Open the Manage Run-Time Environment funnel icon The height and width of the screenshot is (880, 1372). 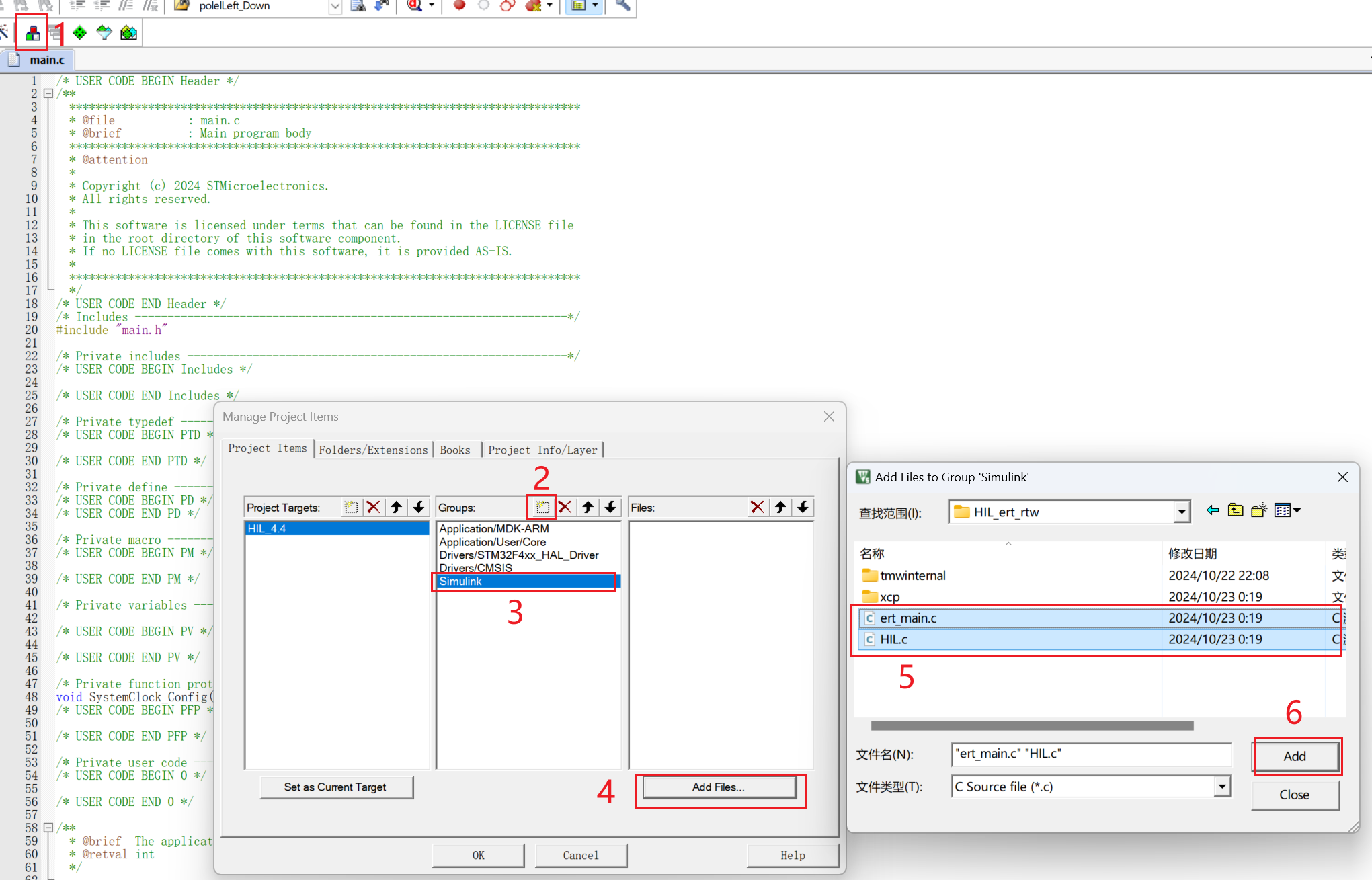(x=104, y=32)
